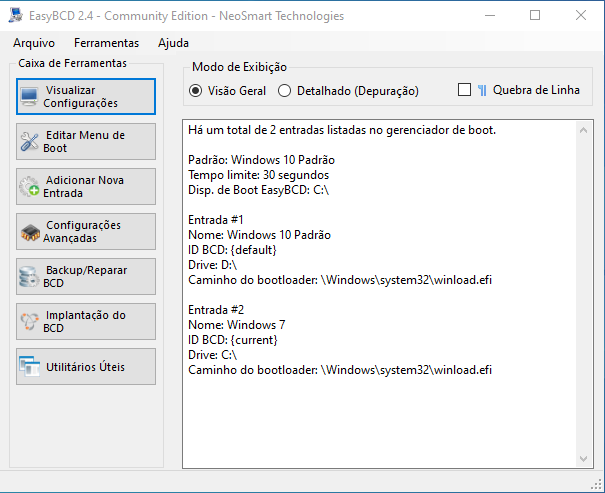Viewport: 605px width, 493px height.
Task: Close the EasyBCD window
Action: tap(581, 15)
